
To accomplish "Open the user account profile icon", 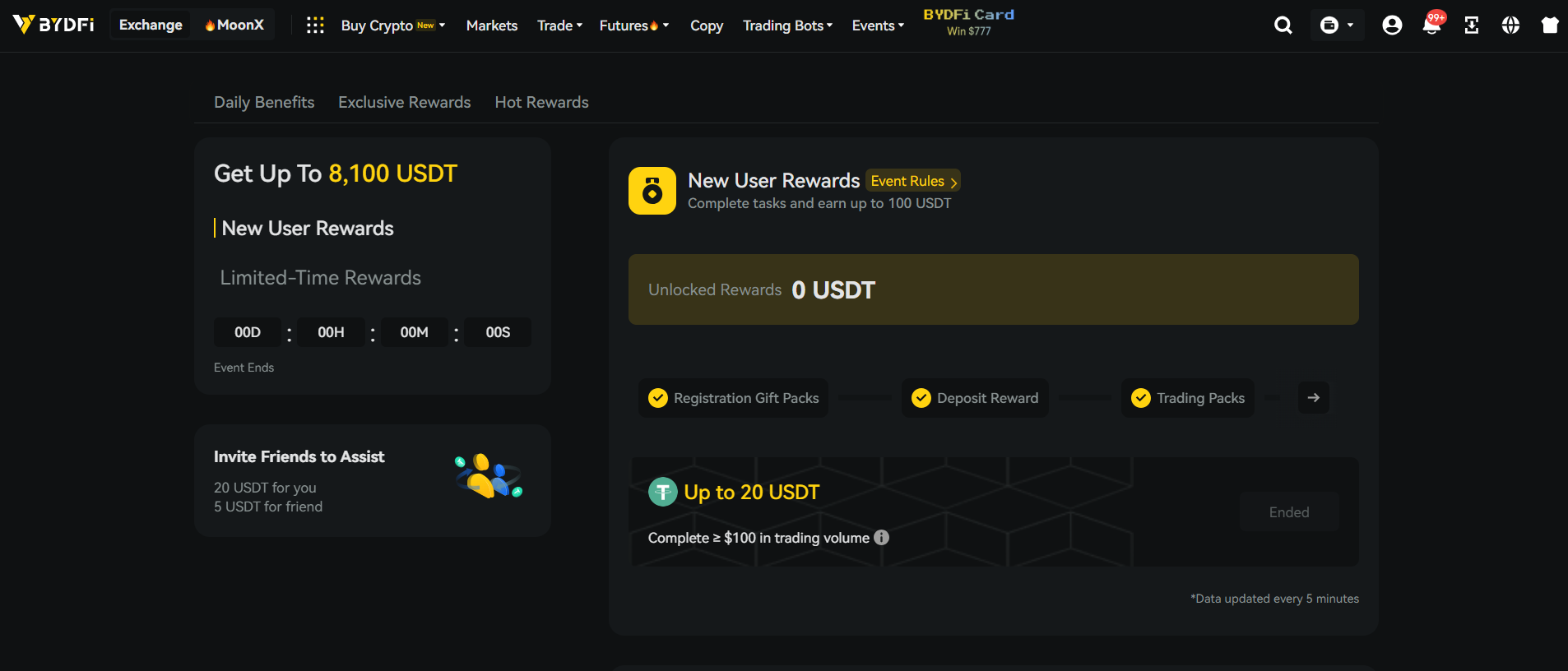I will [1392, 25].
